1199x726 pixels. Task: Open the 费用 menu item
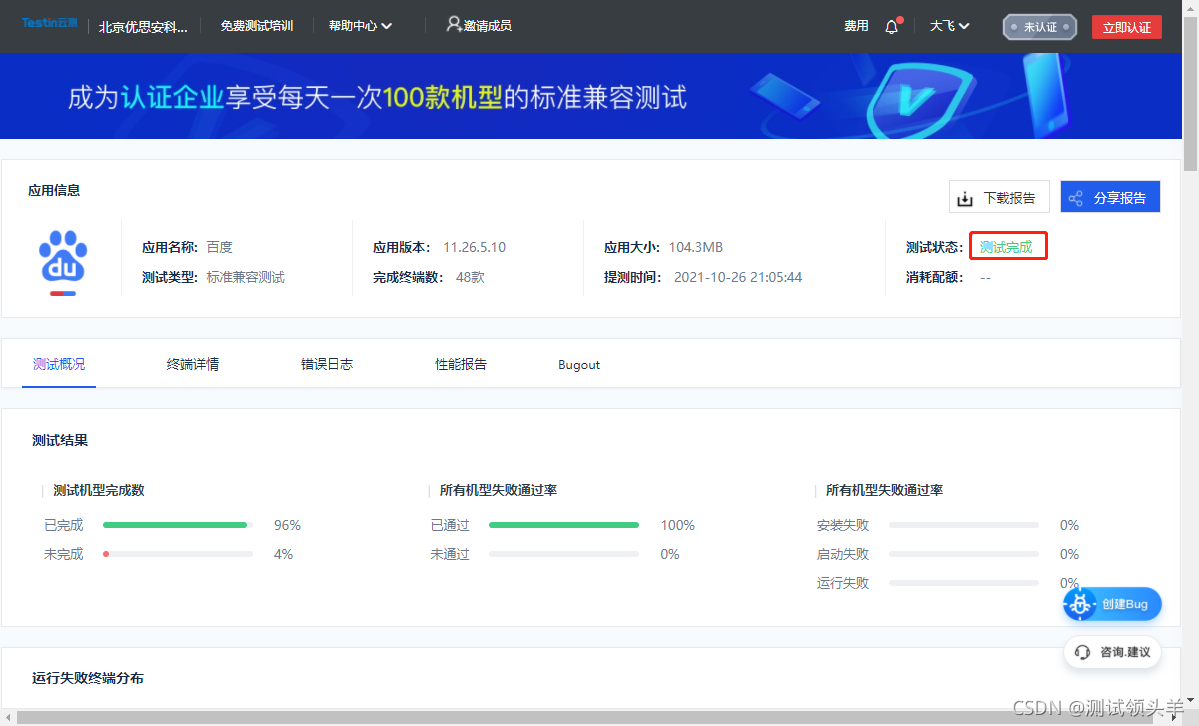pos(856,25)
